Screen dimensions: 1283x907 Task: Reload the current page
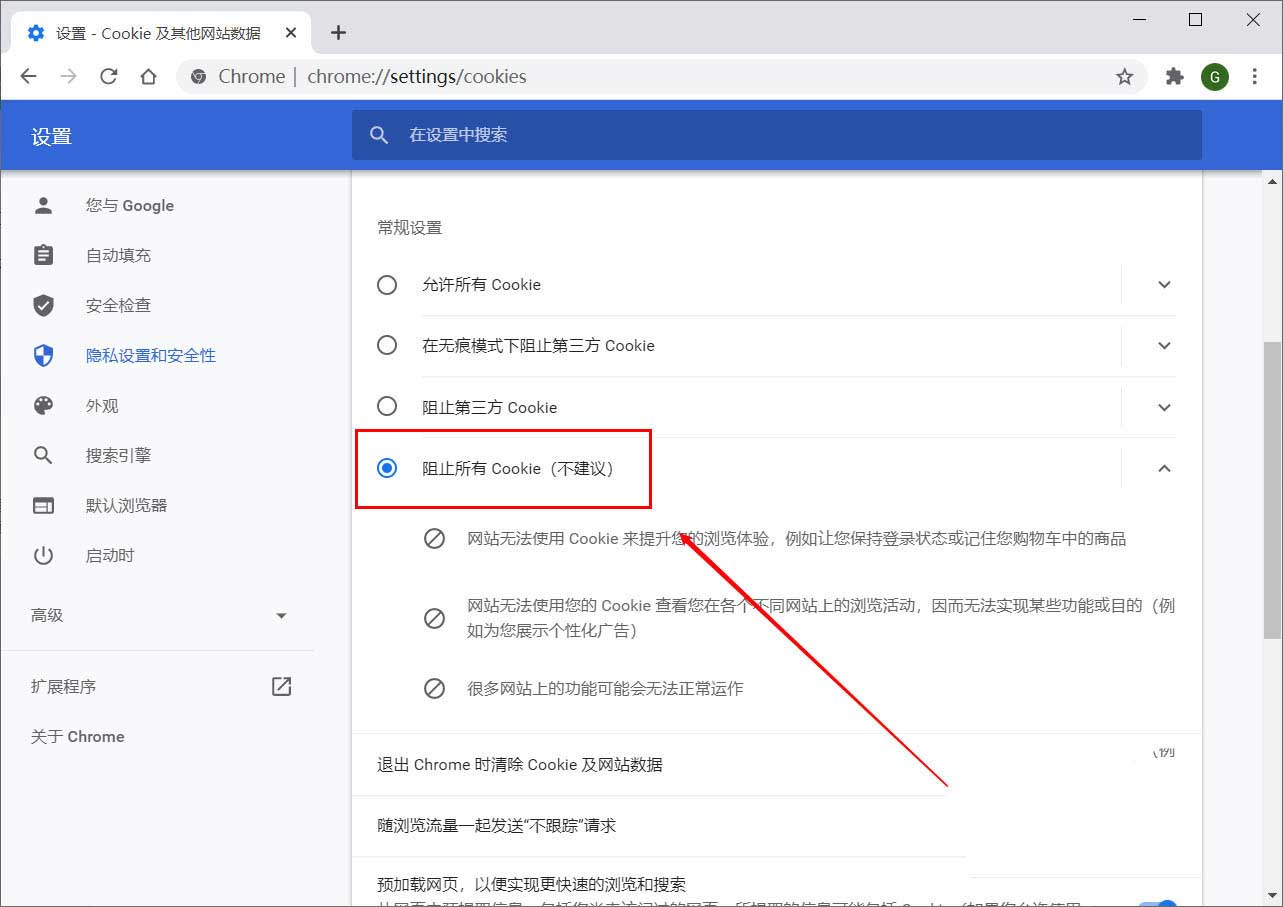109,77
